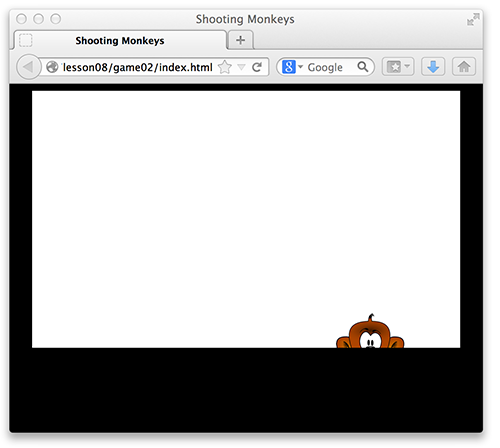Click the Google search engine icon
Viewport: 500px width, 448px height.
[x=289, y=67]
